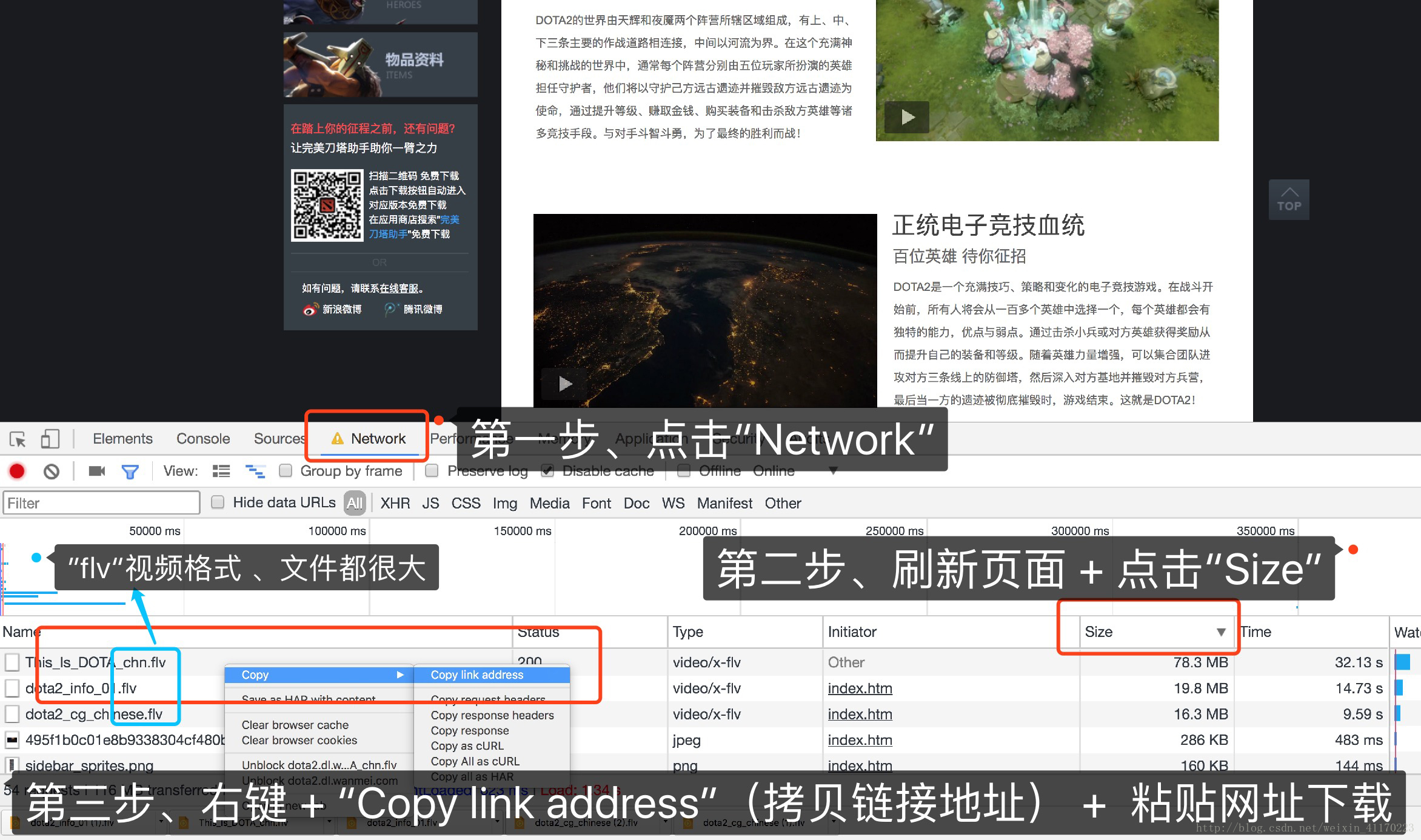Uncheck the Disable cache checkbox
Image resolution: width=1421 pixels, height=840 pixels.
pyautogui.click(x=547, y=471)
